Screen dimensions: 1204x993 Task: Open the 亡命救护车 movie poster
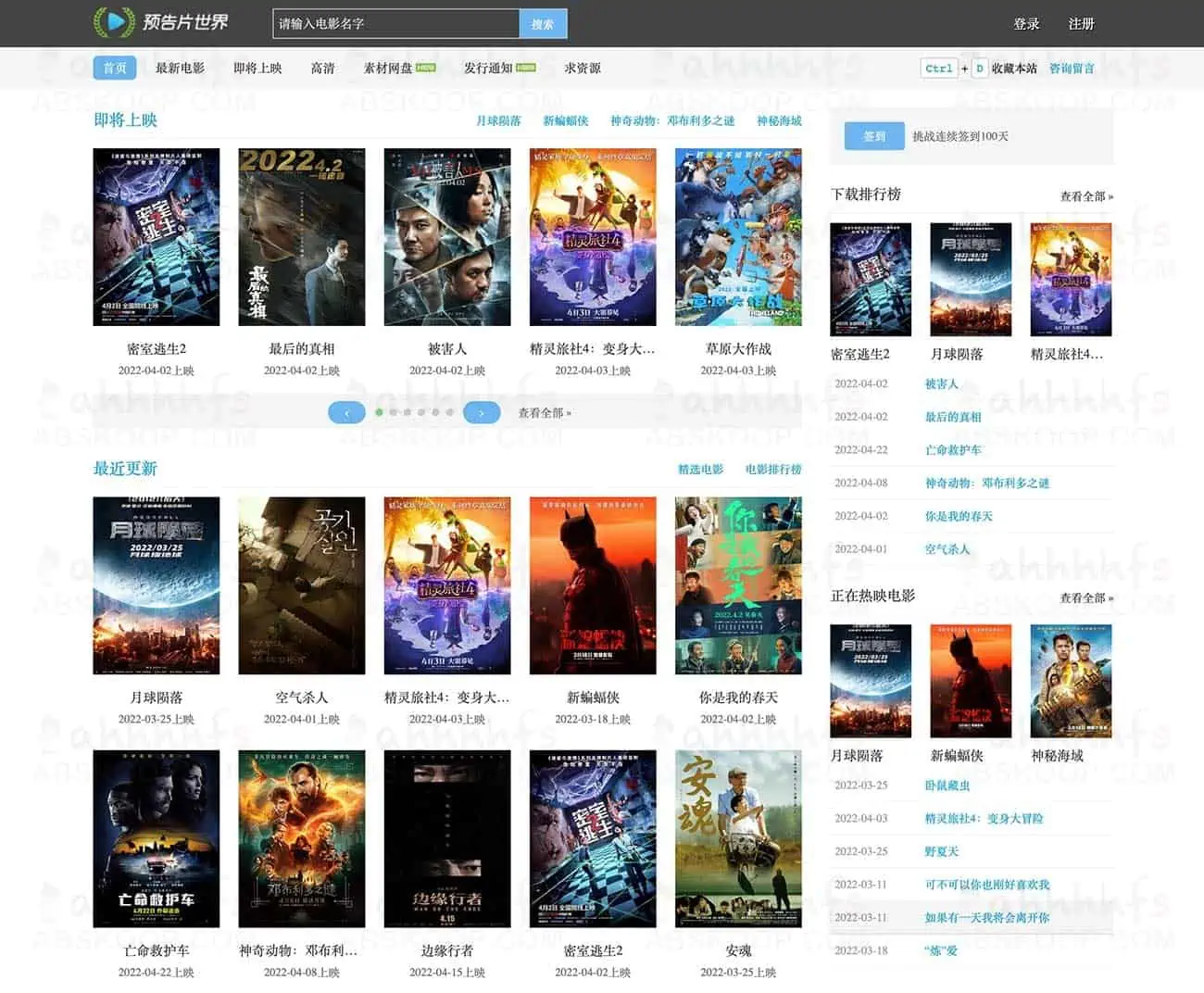(157, 838)
